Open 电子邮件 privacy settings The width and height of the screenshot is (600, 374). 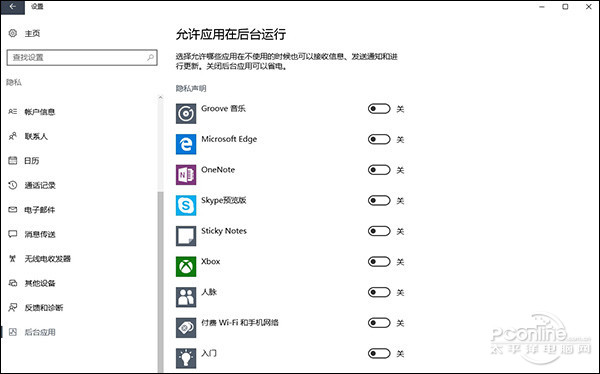[x=40, y=210]
